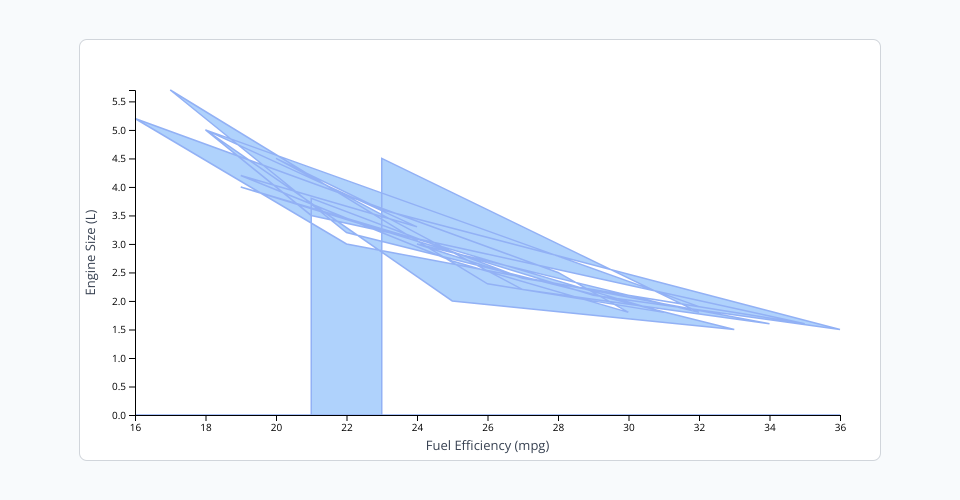This screenshot has height=500, width=960.
Task: Select the 28 mpg x-axis tick label
Action: tap(558, 428)
